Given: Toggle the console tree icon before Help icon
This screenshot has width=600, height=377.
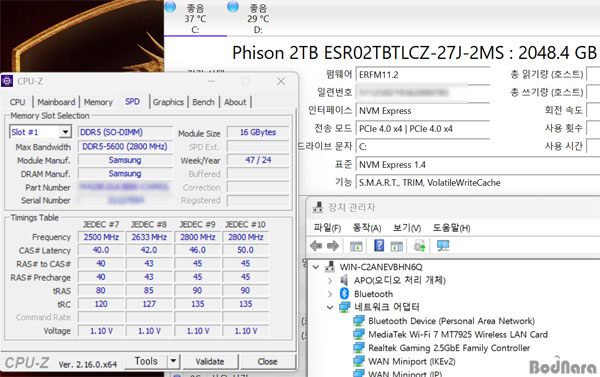Looking at the screenshot, I should [x=356, y=246].
